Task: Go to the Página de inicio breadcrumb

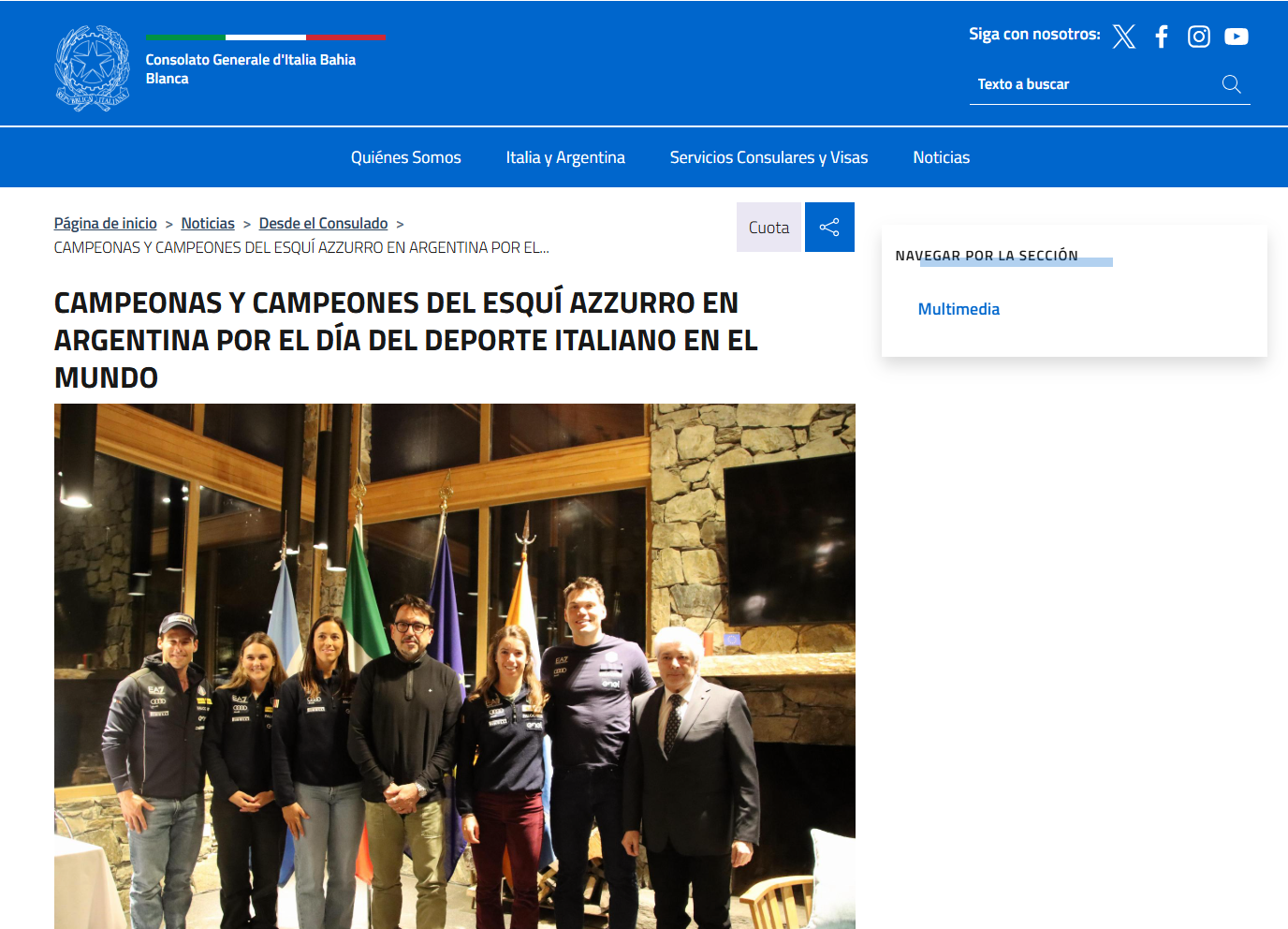Action: pyautogui.click(x=106, y=223)
